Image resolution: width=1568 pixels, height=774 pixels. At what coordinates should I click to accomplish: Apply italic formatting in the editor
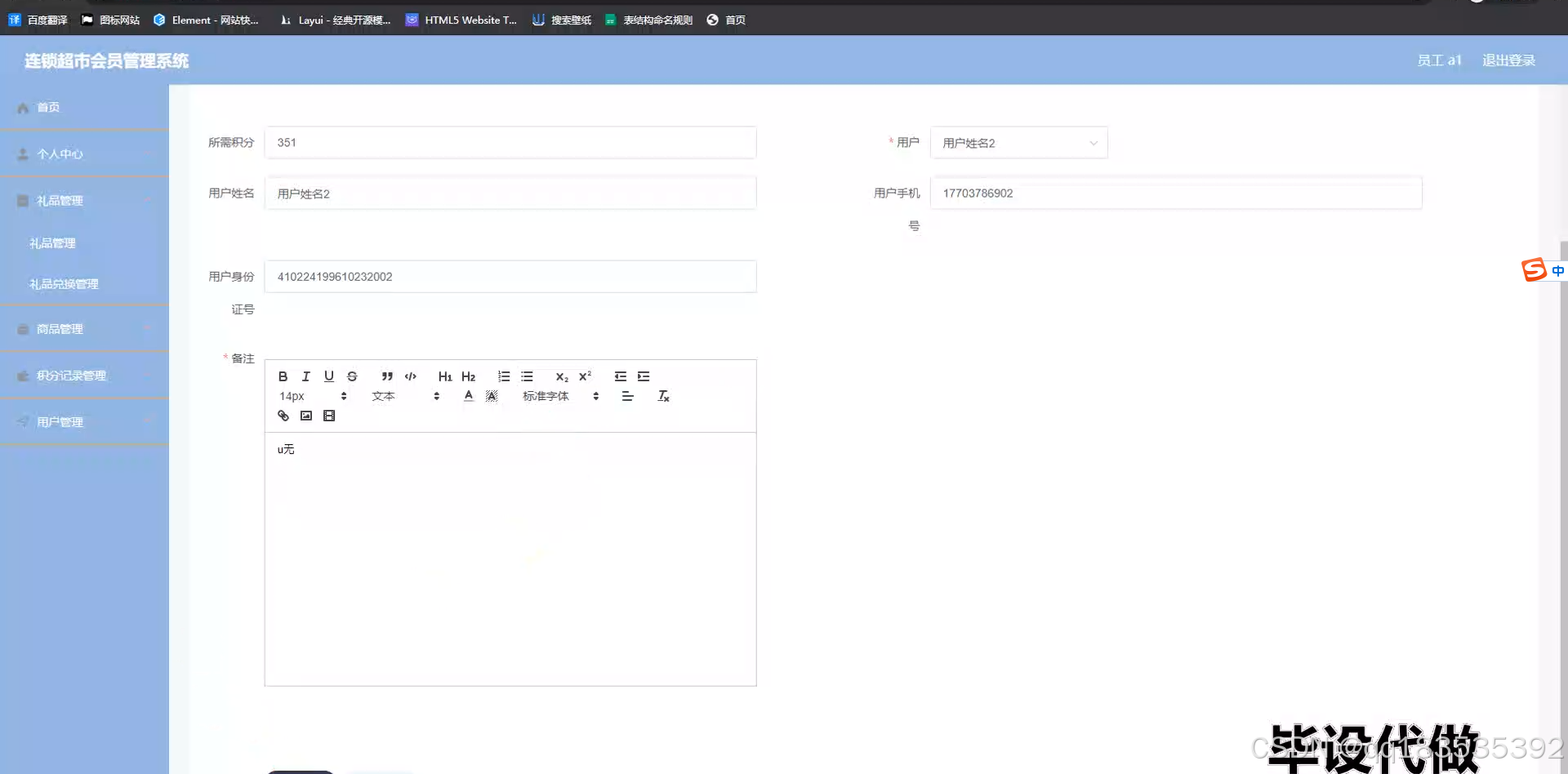point(305,376)
